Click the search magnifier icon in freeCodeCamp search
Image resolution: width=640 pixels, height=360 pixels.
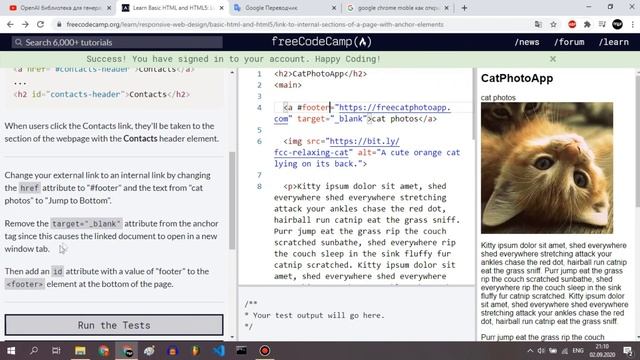coord(18,42)
